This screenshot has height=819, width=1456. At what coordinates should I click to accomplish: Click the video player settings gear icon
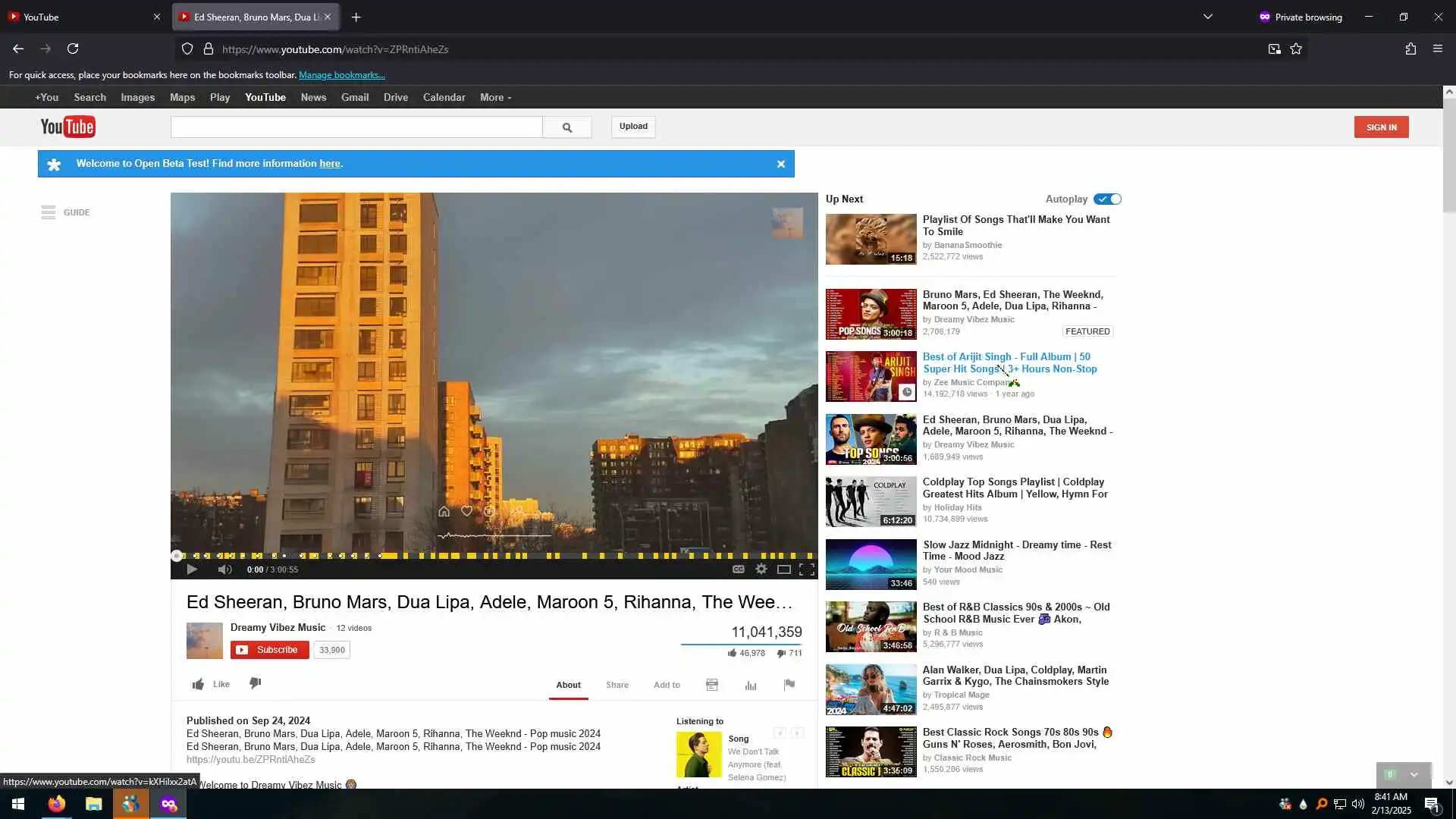pos(761,569)
